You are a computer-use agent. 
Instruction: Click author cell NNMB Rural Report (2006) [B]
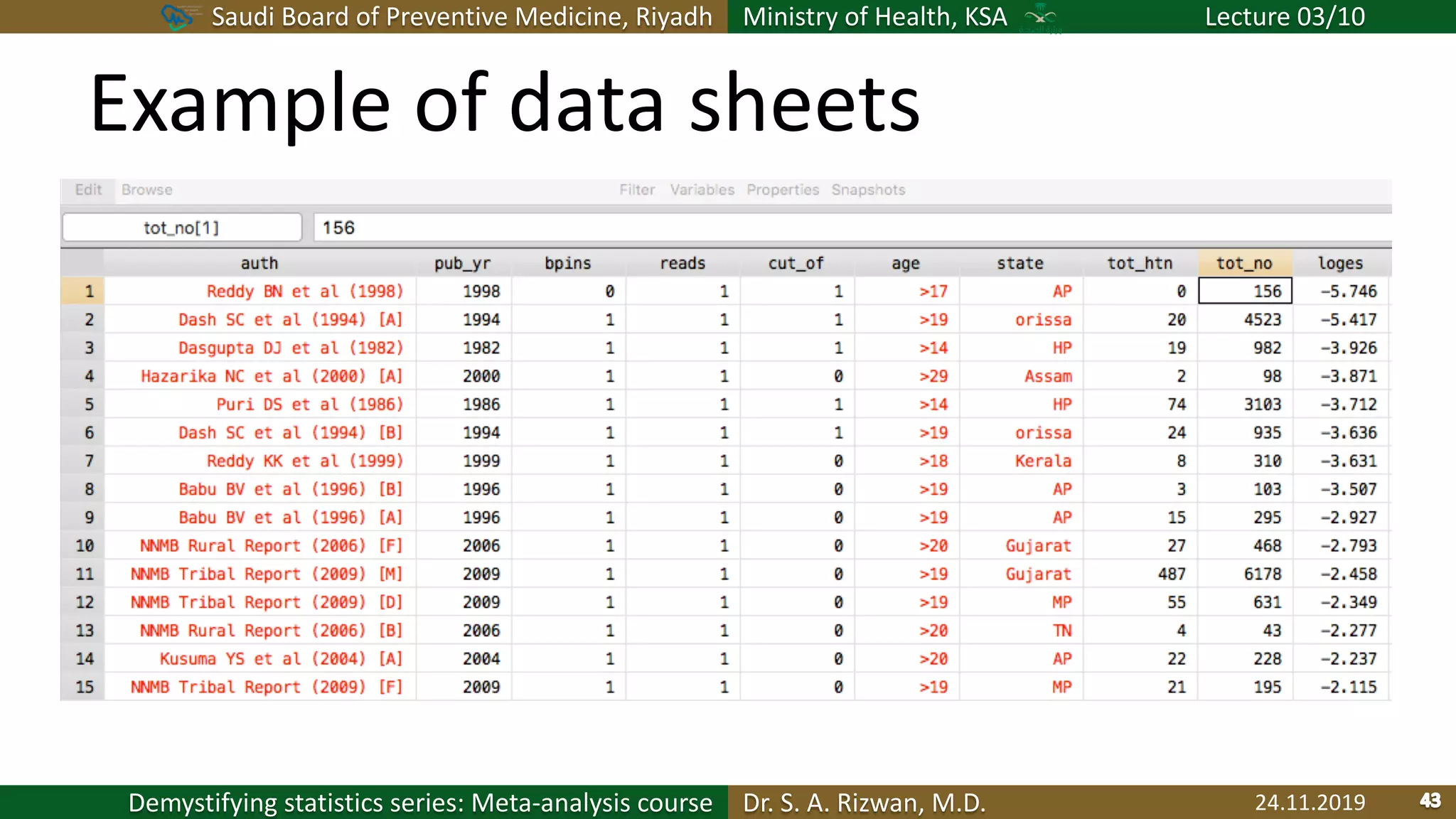click(260, 631)
